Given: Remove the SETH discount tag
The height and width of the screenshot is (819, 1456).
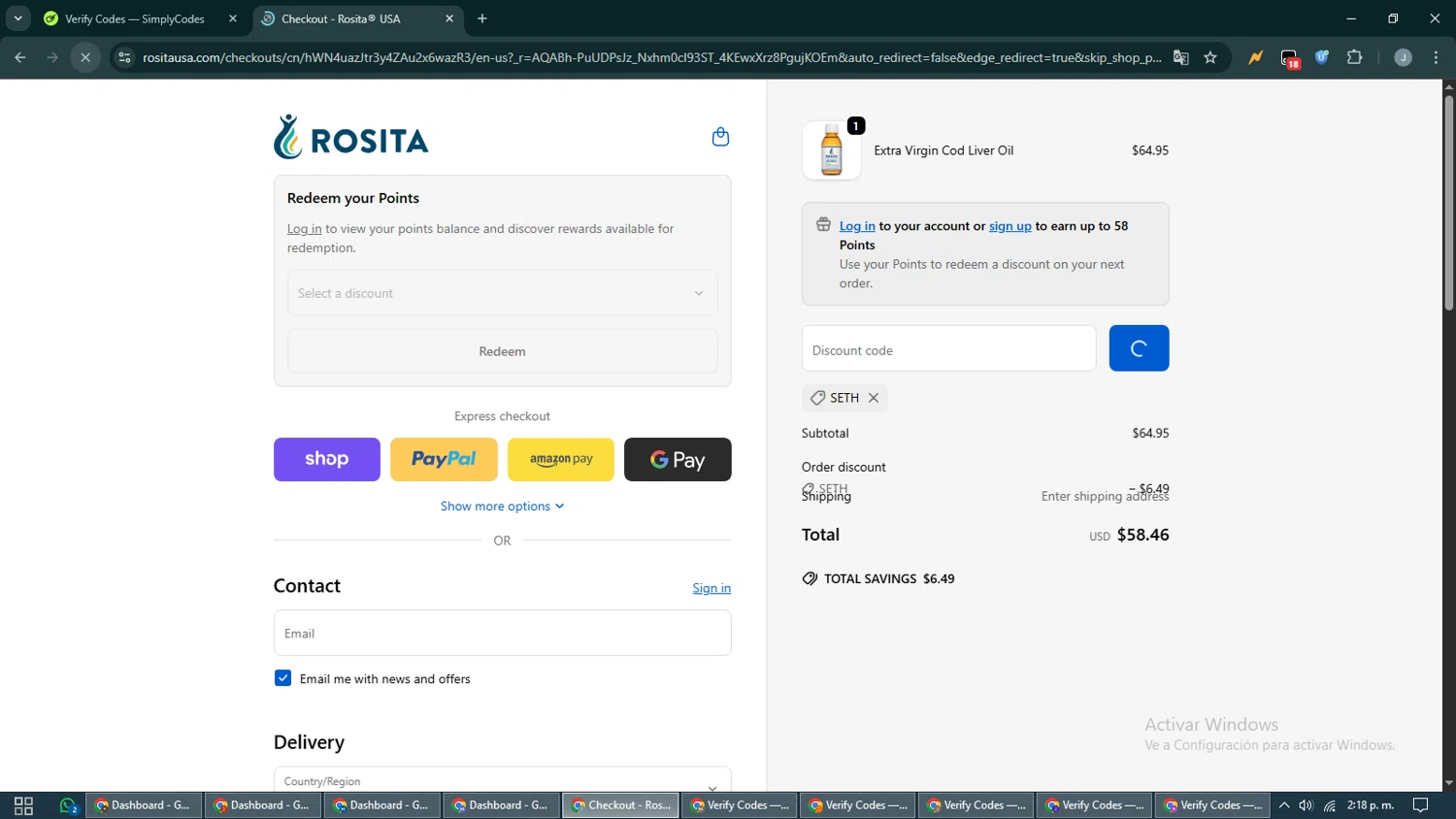Looking at the screenshot, I should [x=874, y=398].
